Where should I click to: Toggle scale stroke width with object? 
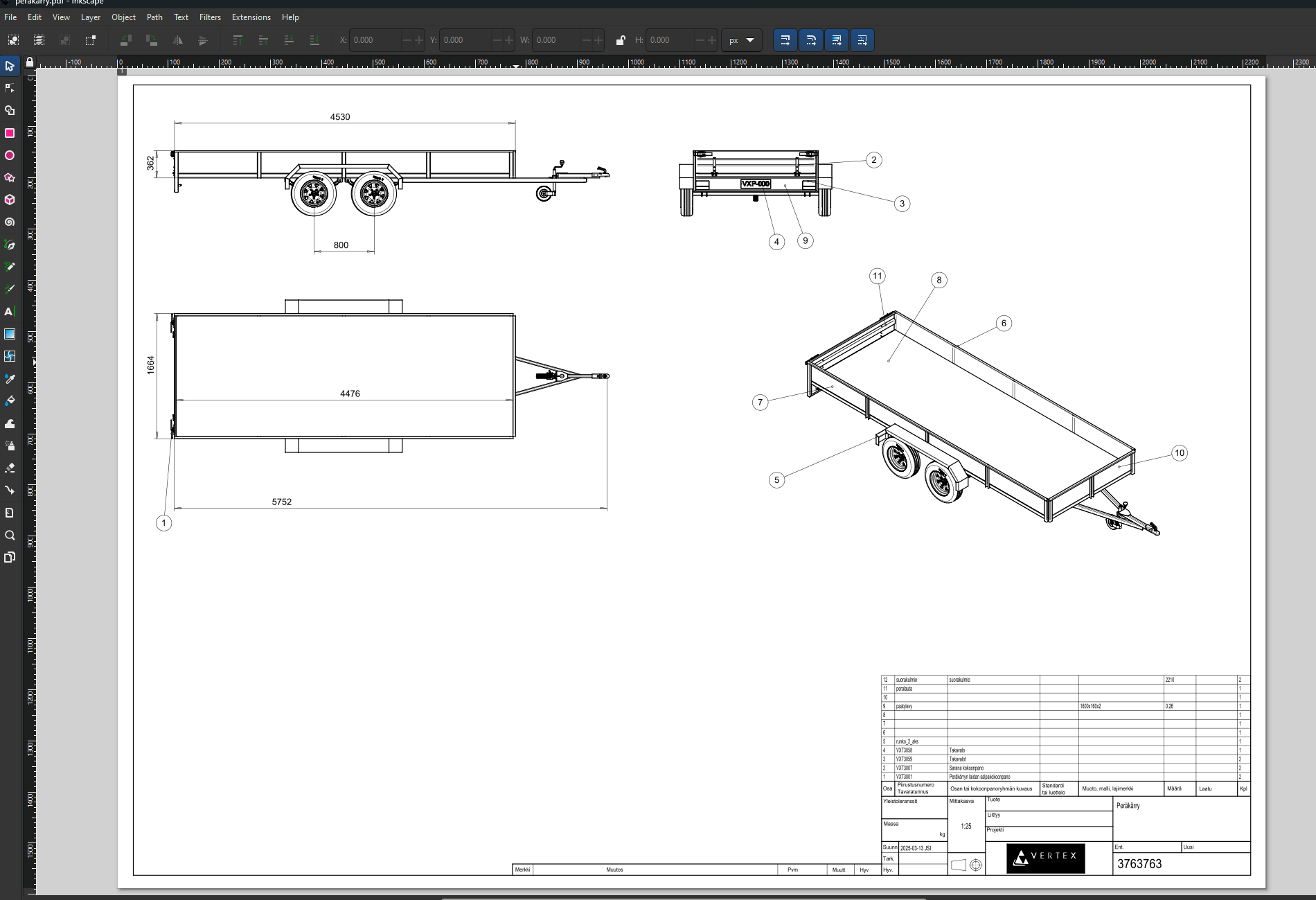pyautogui.click(x=785, y=40)
